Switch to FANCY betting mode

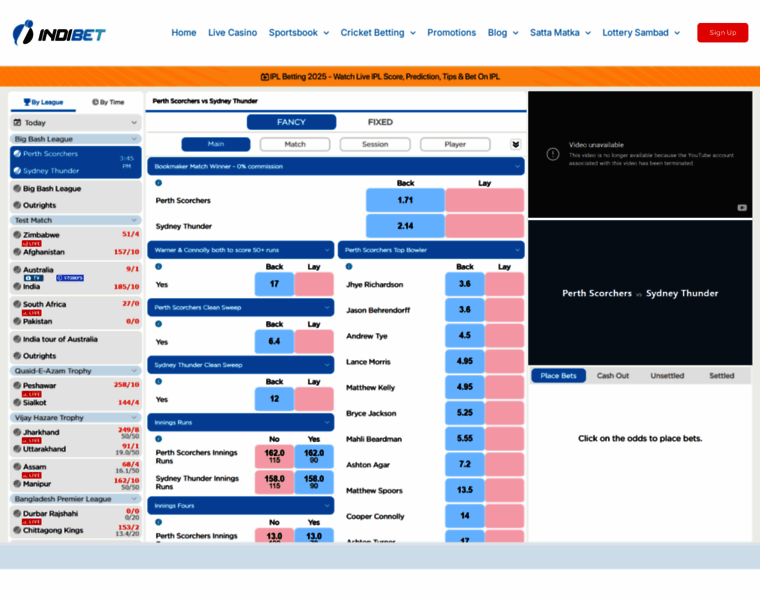click(x=291, y=122)
